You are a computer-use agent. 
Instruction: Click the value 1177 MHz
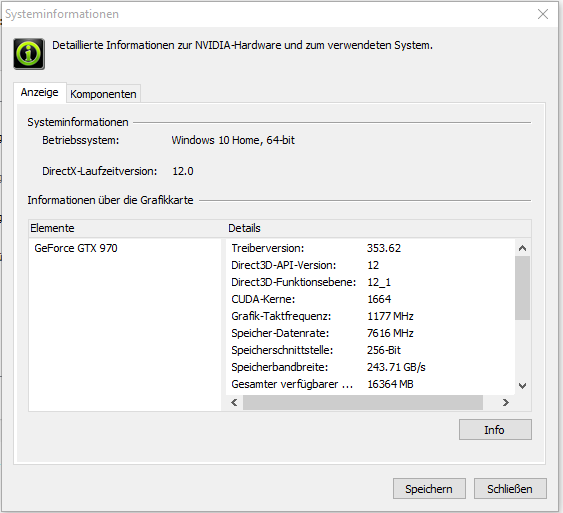390,316
